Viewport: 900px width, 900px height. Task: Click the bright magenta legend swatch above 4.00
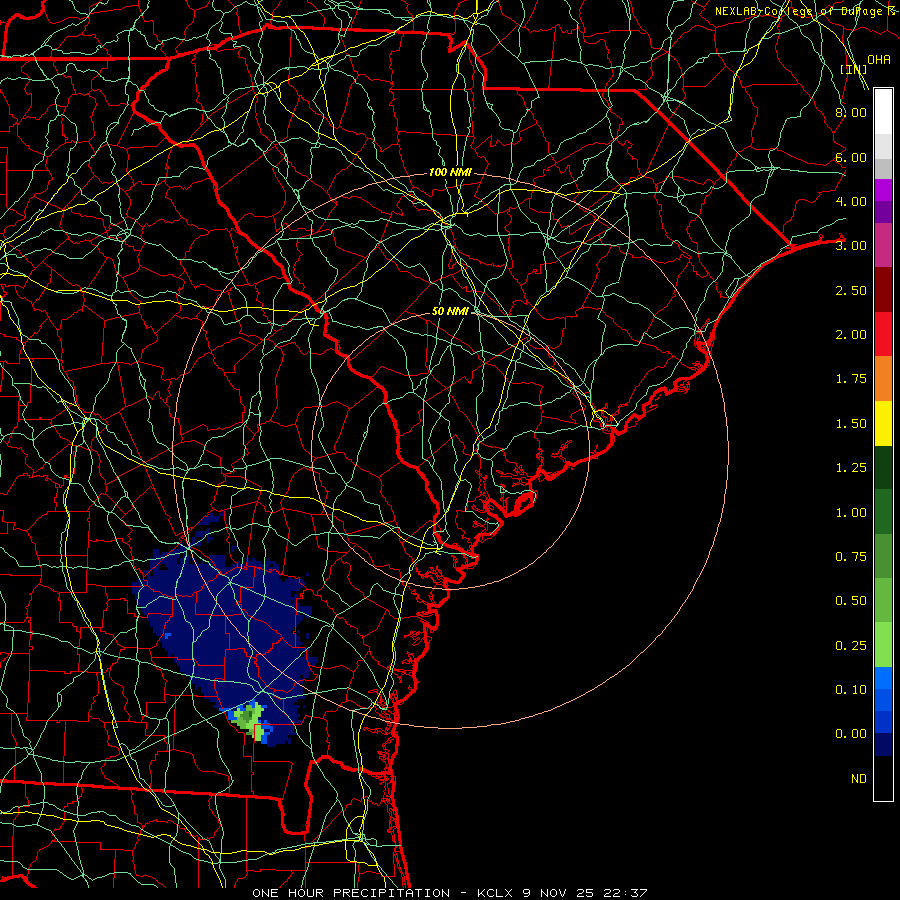[883, 190]
